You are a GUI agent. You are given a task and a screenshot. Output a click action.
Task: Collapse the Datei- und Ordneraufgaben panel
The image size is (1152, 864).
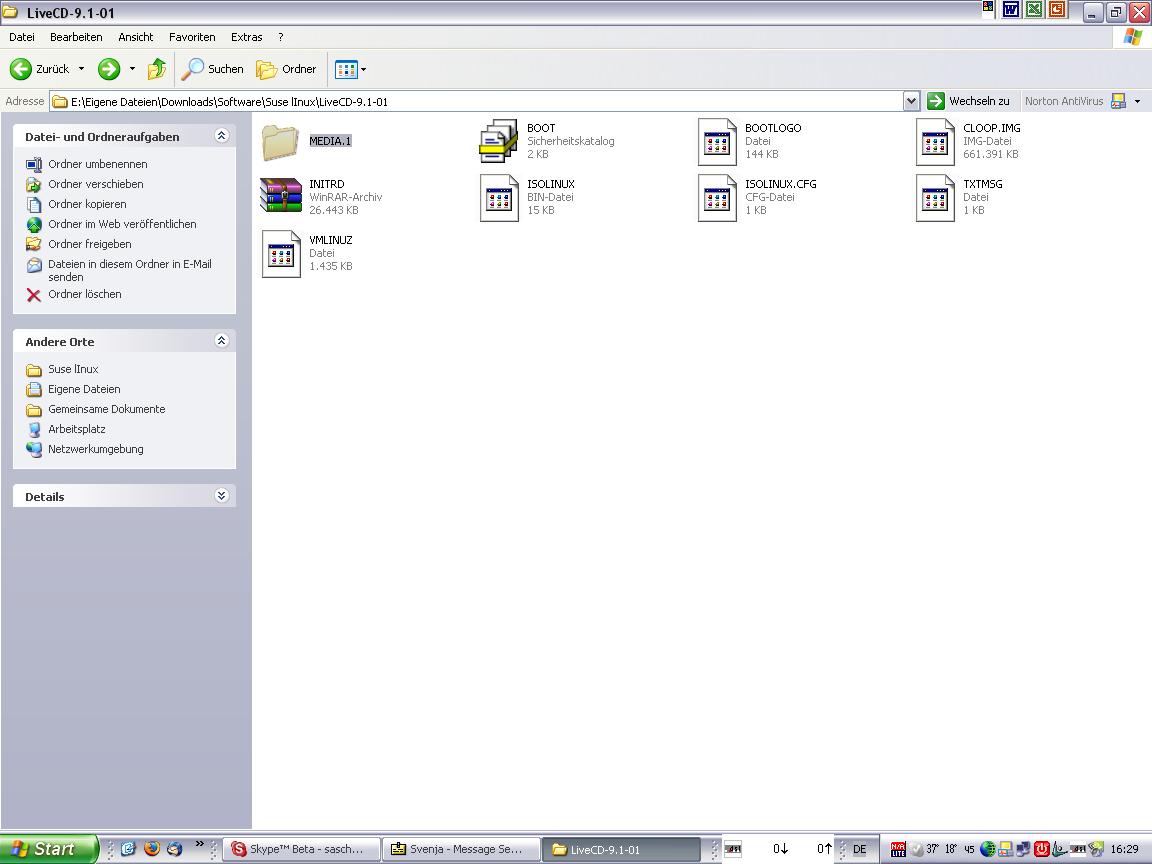pyautogui.click(x=221, y=136)
